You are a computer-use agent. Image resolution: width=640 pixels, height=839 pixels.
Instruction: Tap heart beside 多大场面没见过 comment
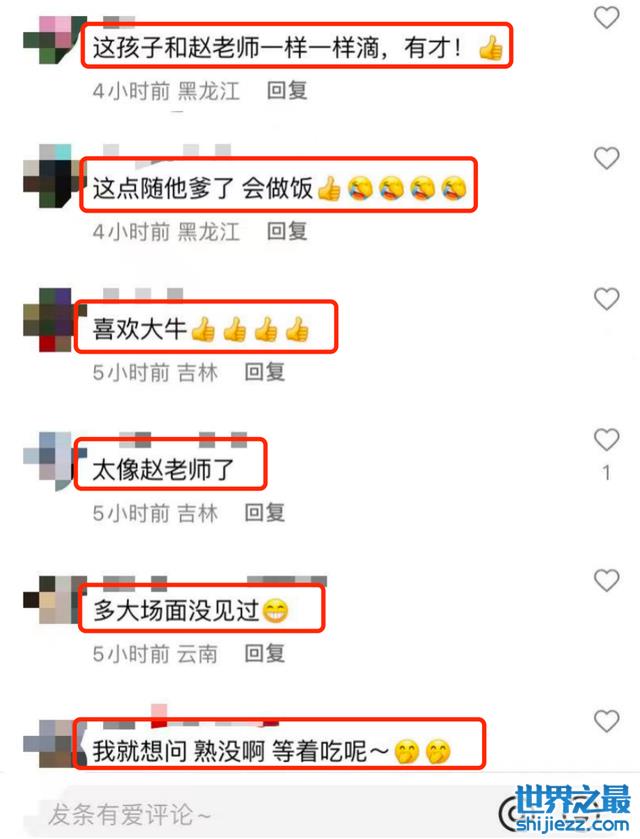point(606,581)
